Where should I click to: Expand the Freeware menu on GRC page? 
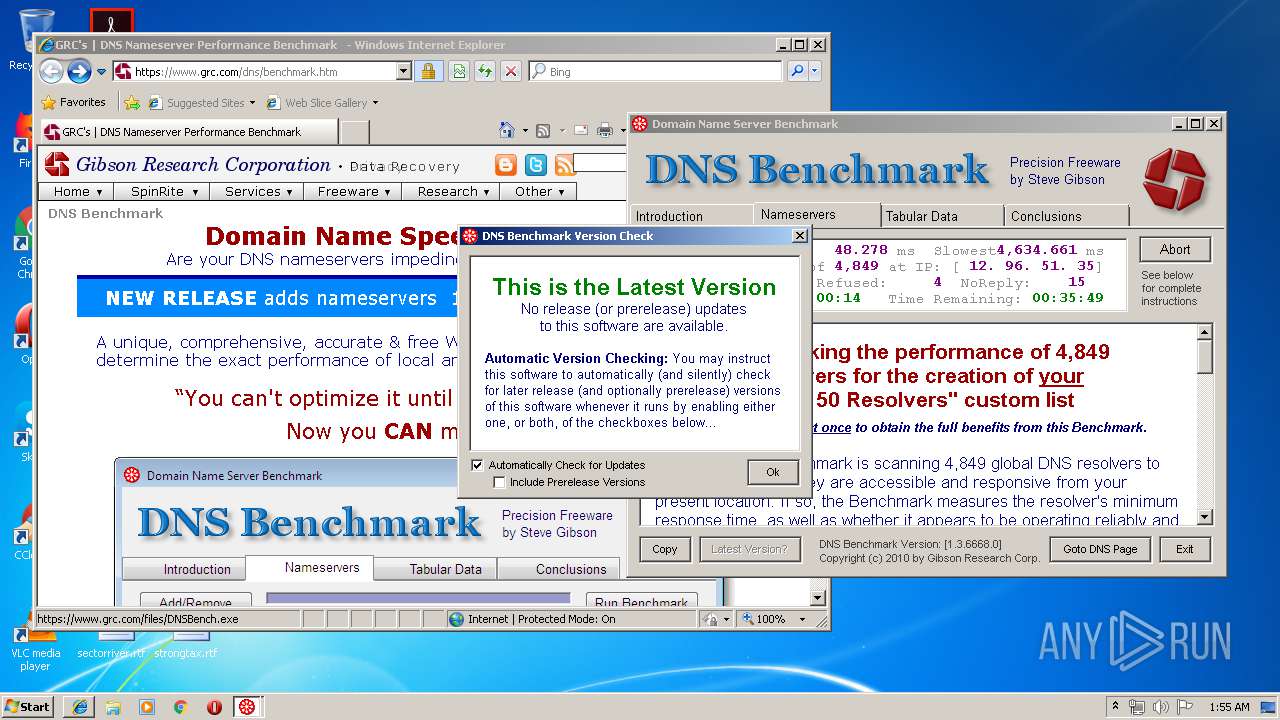point(353,191)
